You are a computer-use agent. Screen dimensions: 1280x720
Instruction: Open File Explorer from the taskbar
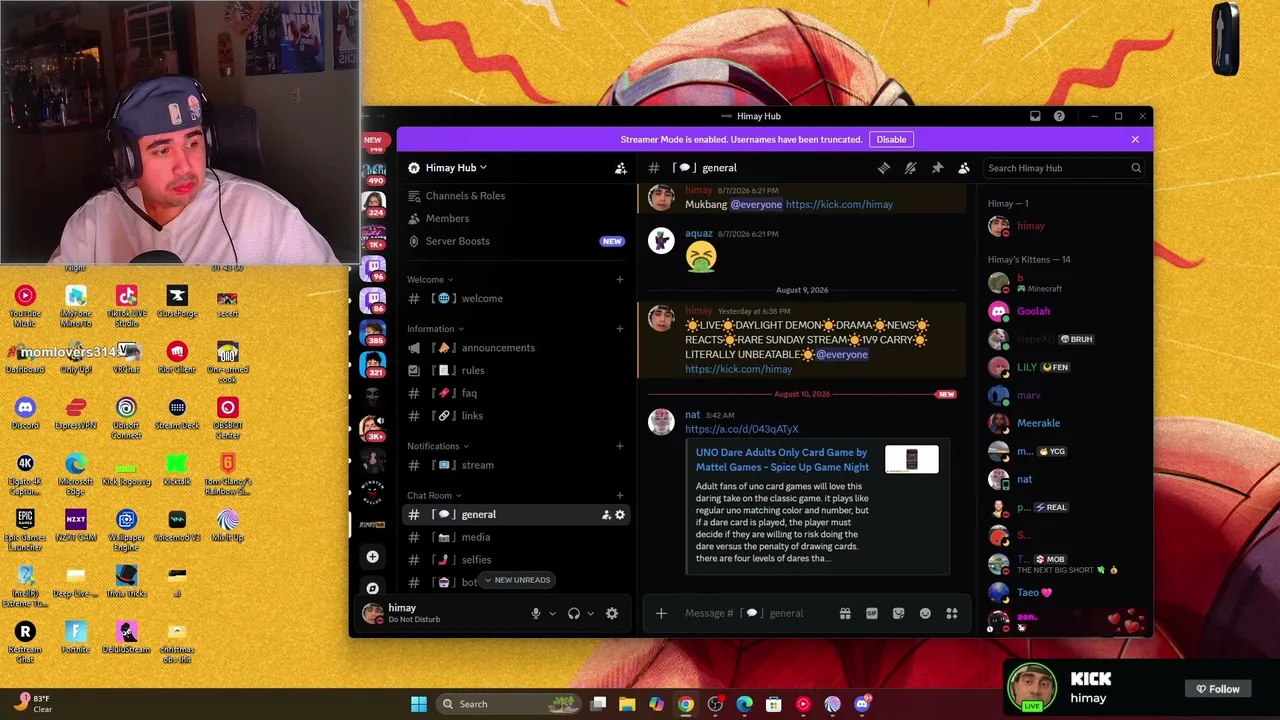click(627, 704)
